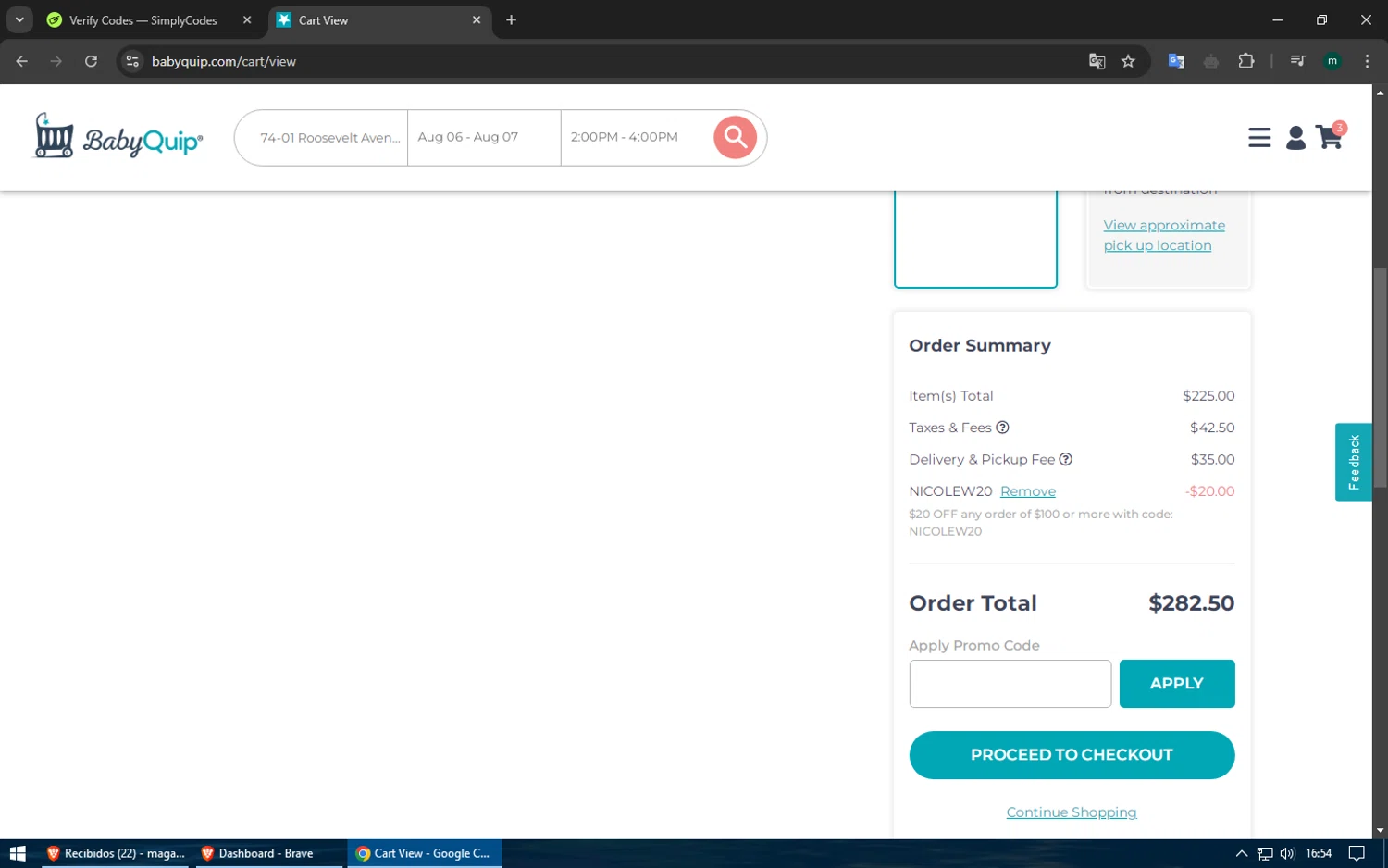Open the shopping cart icon
This screenshot has width=1388, height=868.
[1330, 136]
